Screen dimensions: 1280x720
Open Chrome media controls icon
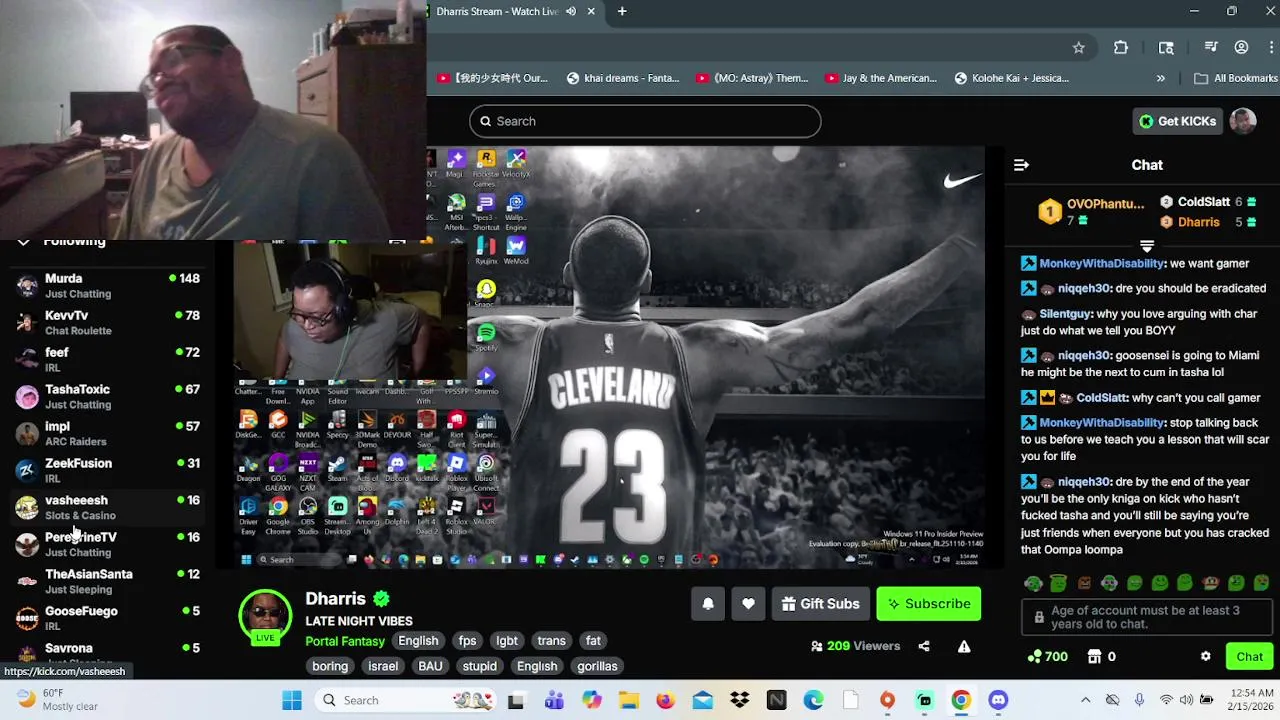(x=1211, y=47)
